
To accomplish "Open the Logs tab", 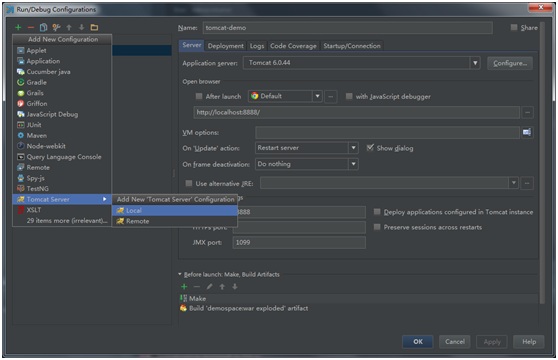I will click(x=257, y=46).
